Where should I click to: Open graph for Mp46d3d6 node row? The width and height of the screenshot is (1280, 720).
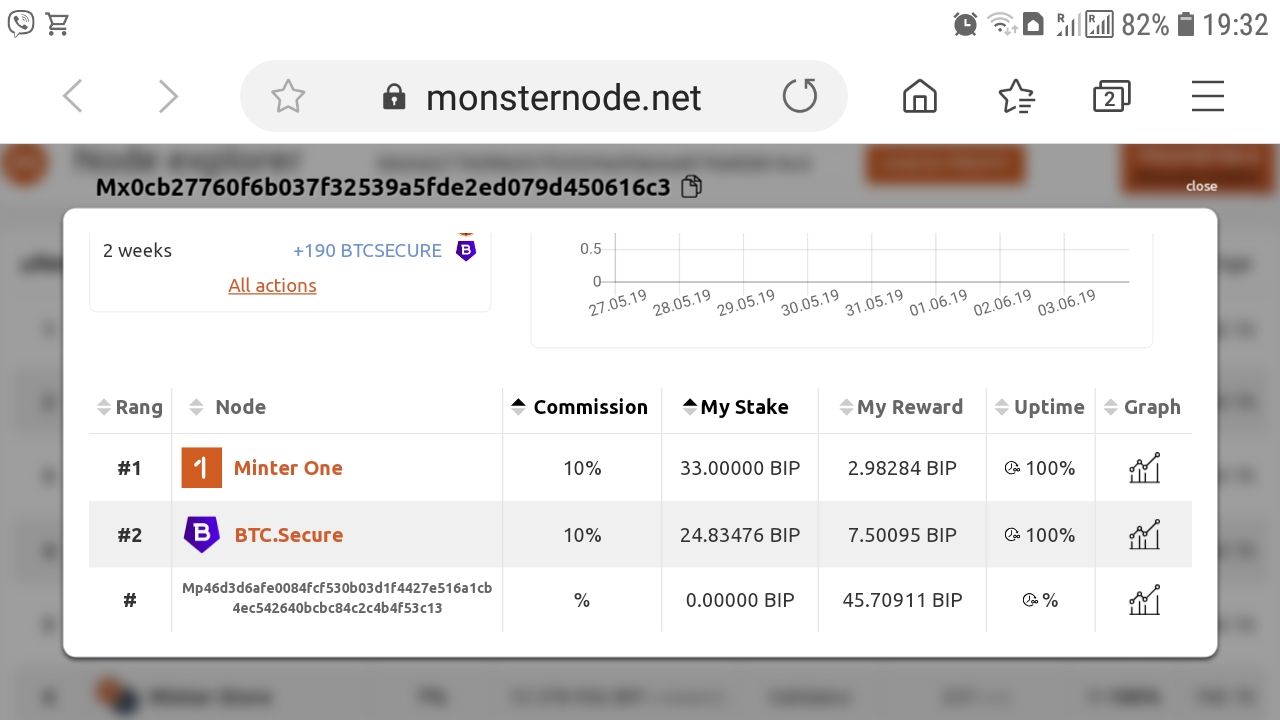click(1144, 600)
